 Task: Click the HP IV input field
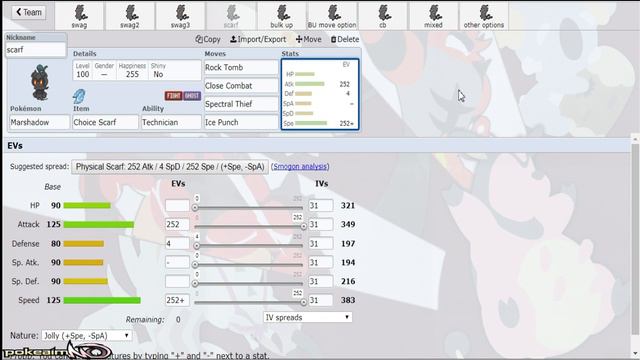click(x=321, y=205)
